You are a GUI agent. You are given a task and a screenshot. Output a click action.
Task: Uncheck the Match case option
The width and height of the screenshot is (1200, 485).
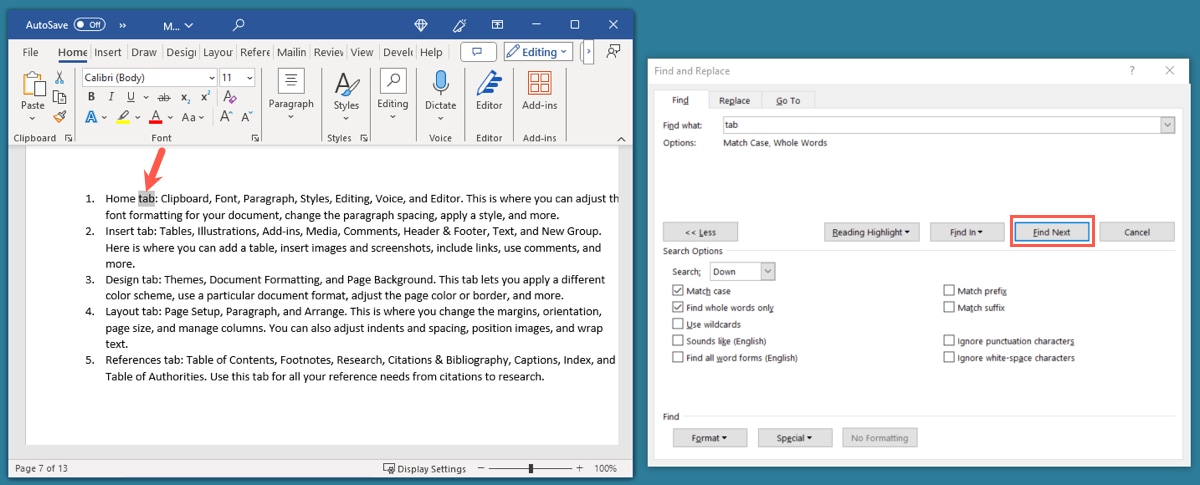(x=679, y=291)
